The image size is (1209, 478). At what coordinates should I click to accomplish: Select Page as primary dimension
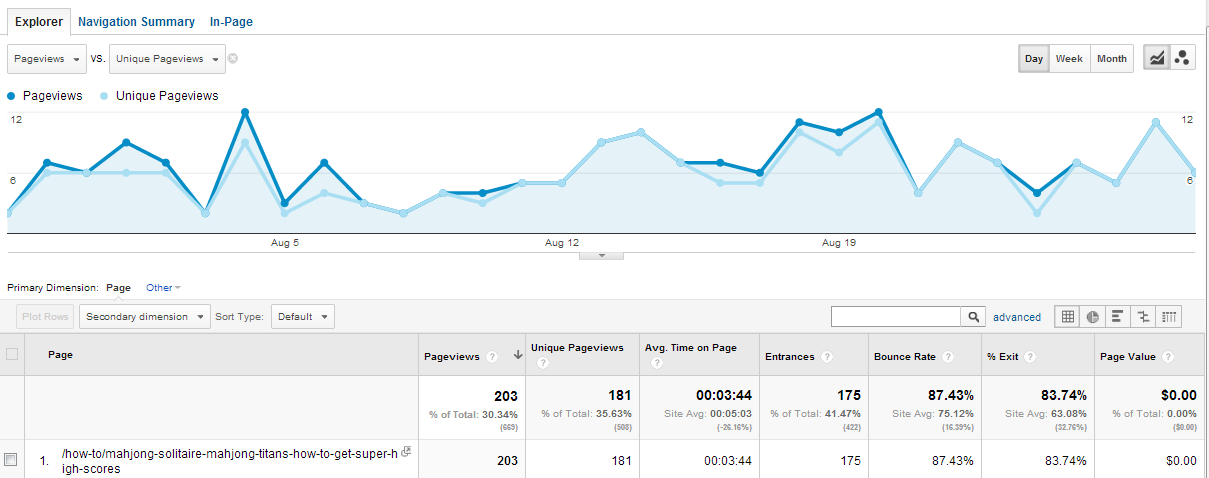[119, 288]
